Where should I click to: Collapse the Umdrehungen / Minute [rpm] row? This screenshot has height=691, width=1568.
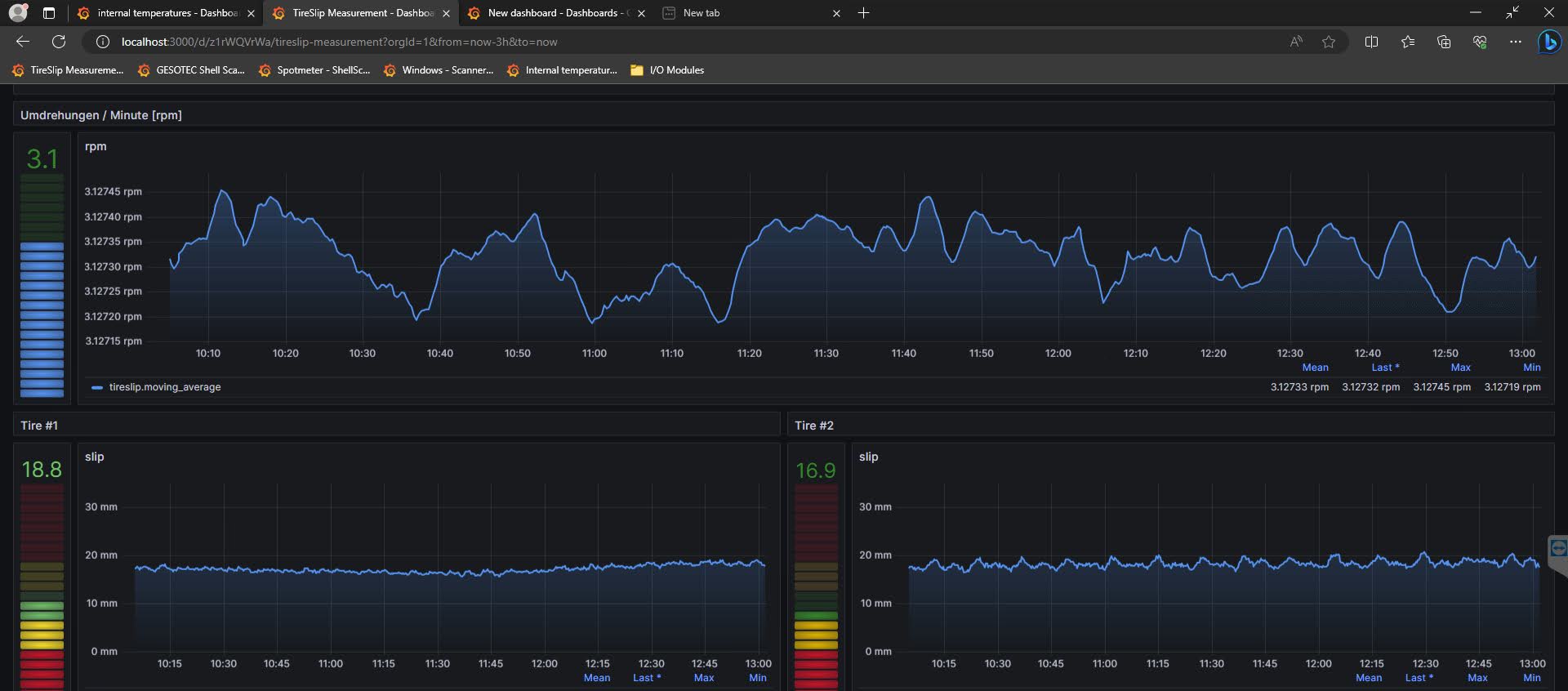(x=100, y=115)
